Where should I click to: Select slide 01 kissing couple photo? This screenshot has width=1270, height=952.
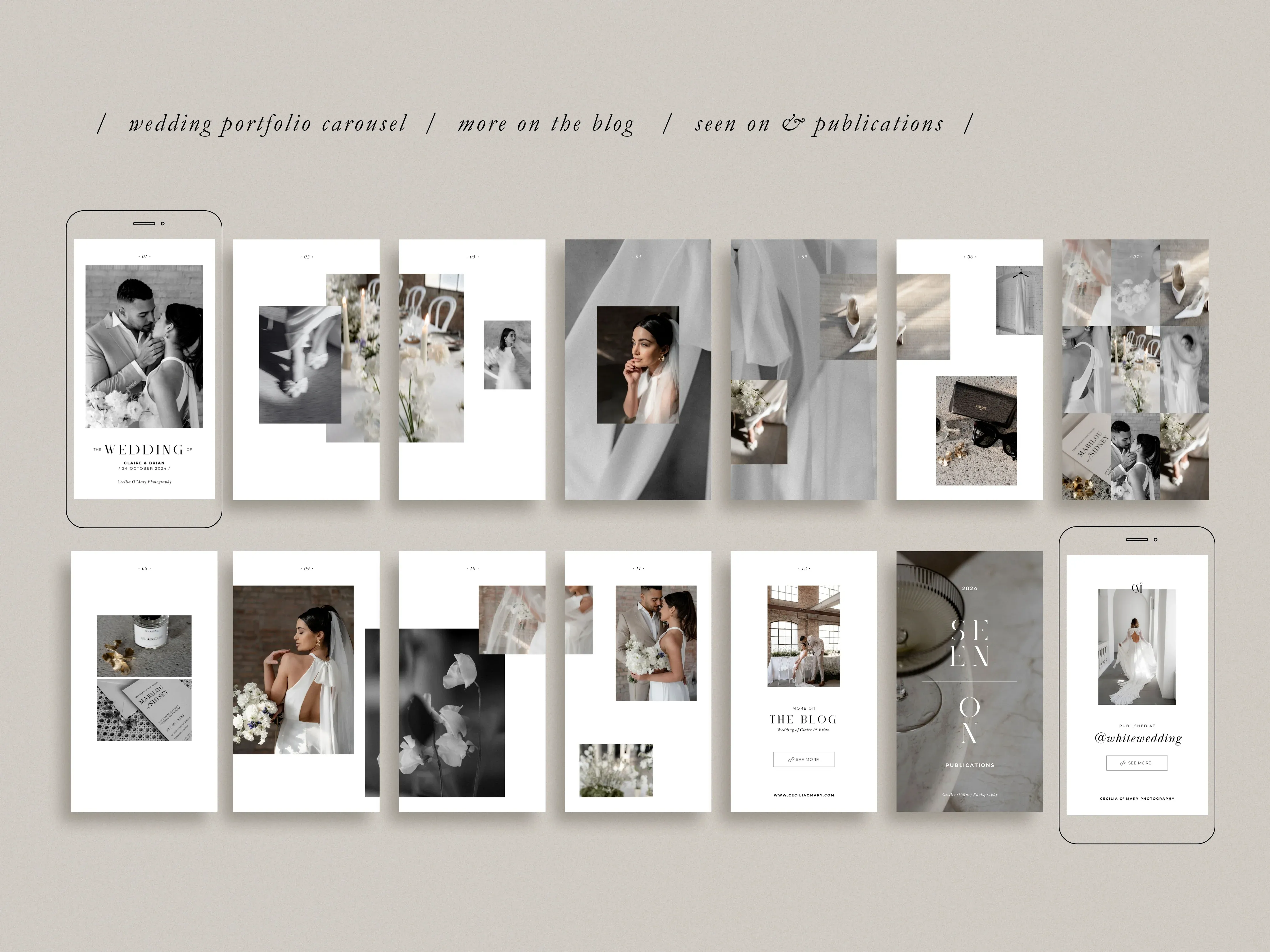(x=144, y=346)
